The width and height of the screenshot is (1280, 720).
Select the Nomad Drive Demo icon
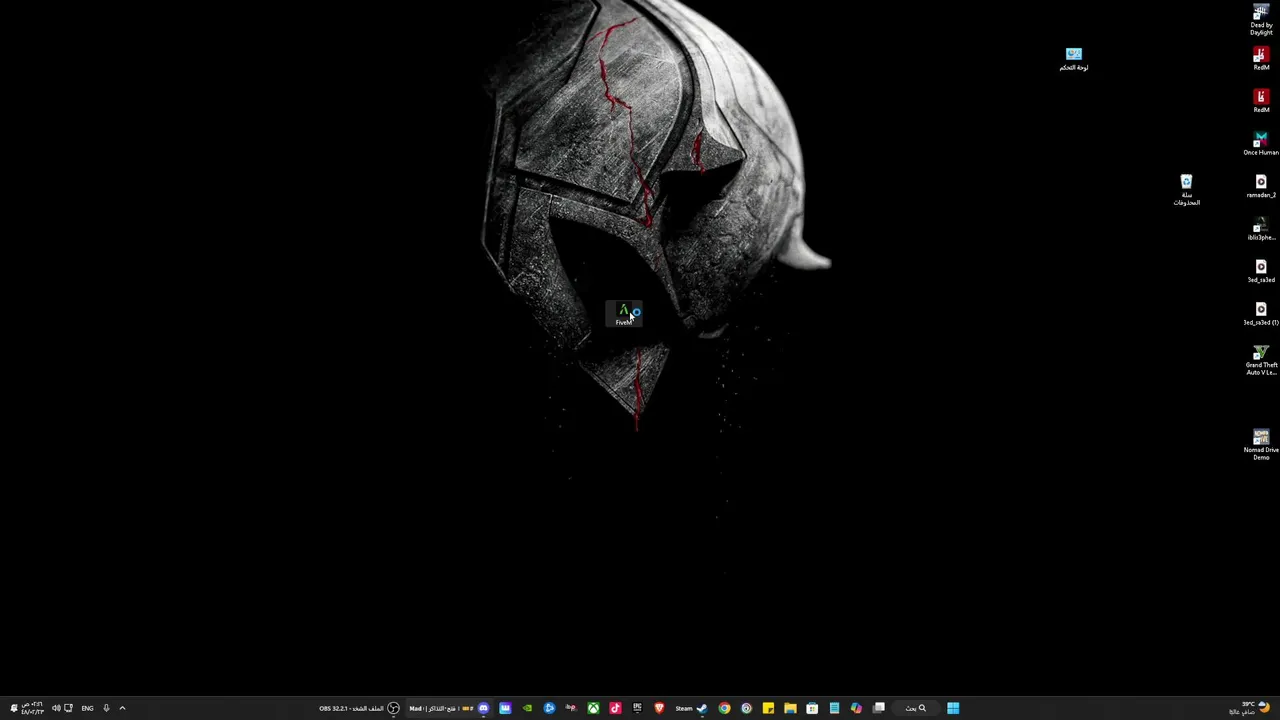[x=1261, y=445]
